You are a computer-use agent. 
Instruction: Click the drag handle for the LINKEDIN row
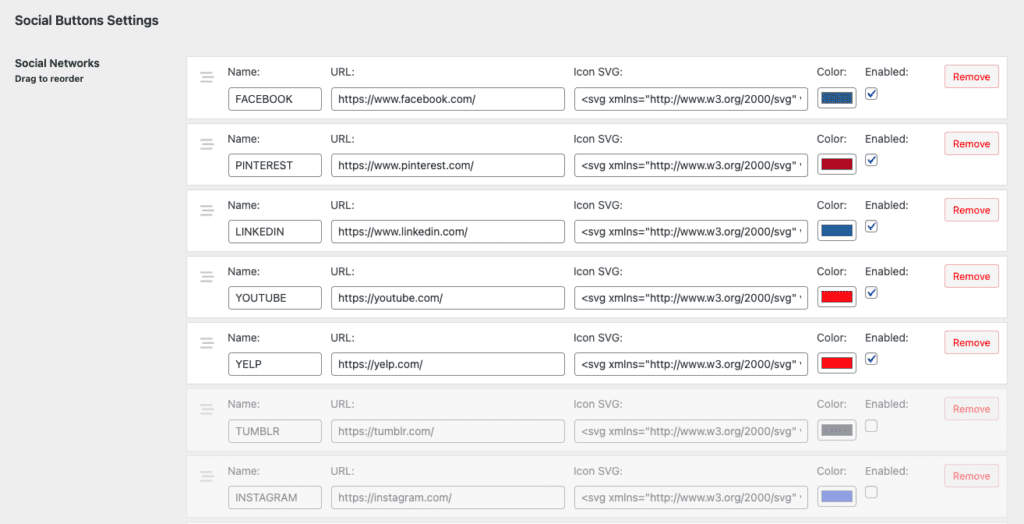click(x=207, y=210)
